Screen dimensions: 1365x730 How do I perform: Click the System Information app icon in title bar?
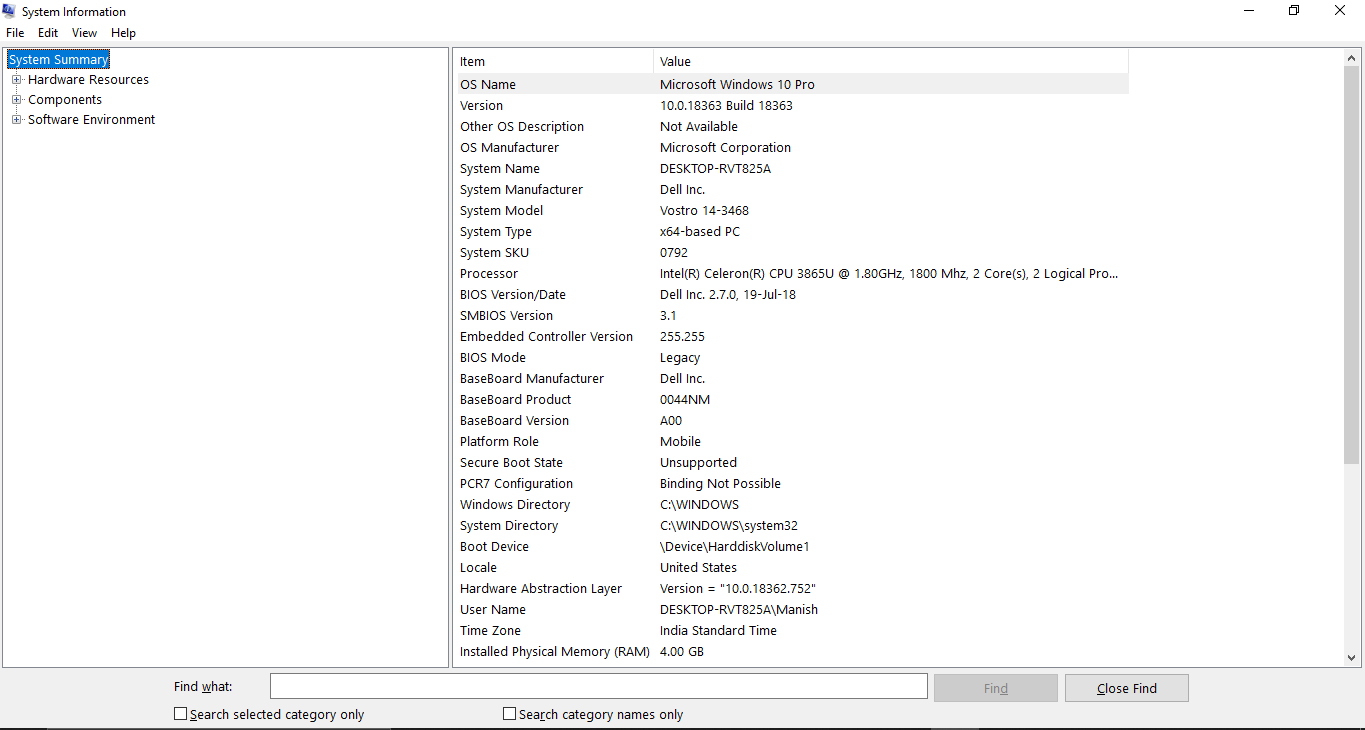[x=9, y=11]
